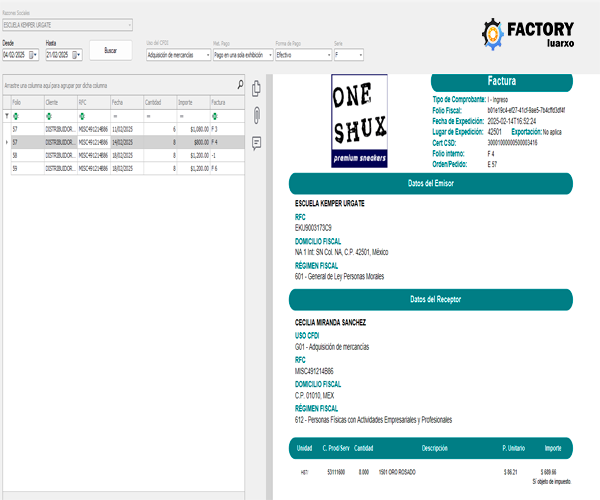Click the Factura column filter operator icon
This screenshot has width=600, height=500.
(x=215, y=115)
